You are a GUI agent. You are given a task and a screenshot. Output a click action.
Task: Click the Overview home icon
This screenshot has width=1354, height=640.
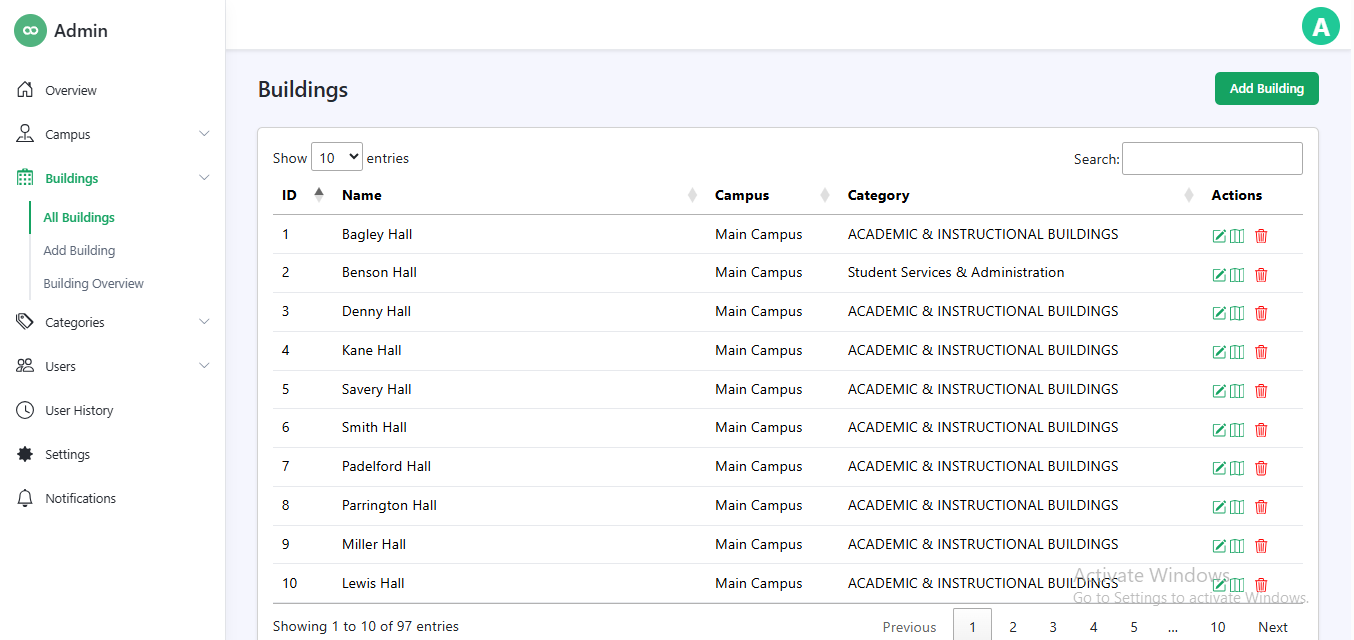click(x=25, y=90)
